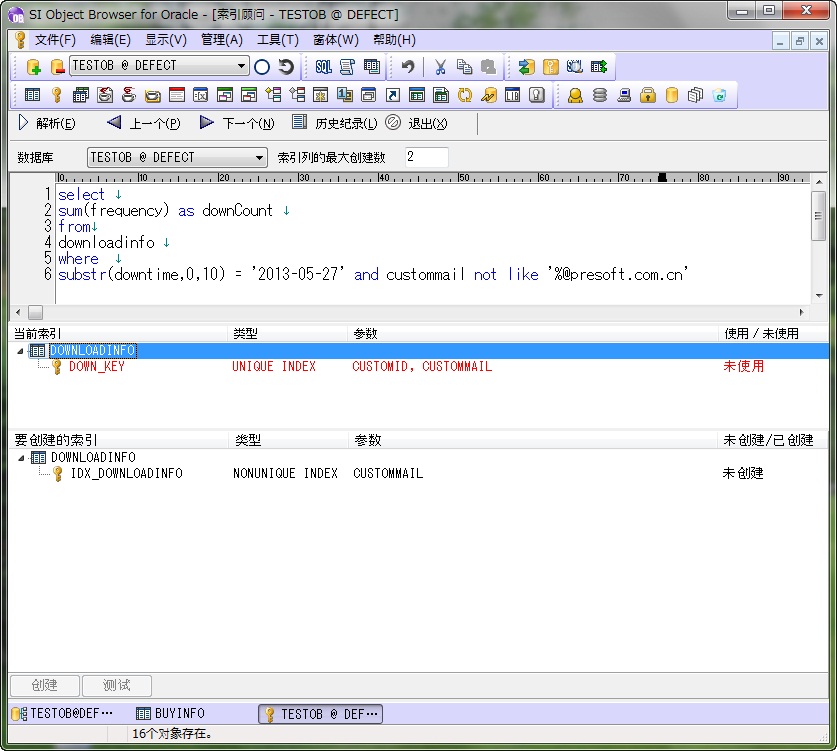The width and height of the screenshot is (837, 751).
Task: Open the 工具(T) menu
Action: [x=278, y=39]
